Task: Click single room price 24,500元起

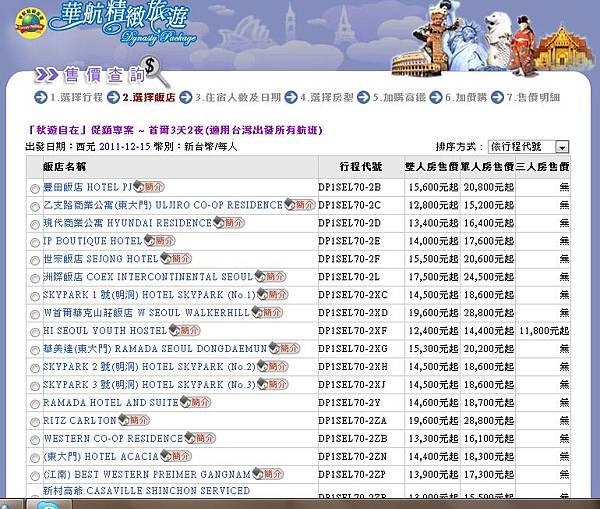Action: tap(489, 277)
